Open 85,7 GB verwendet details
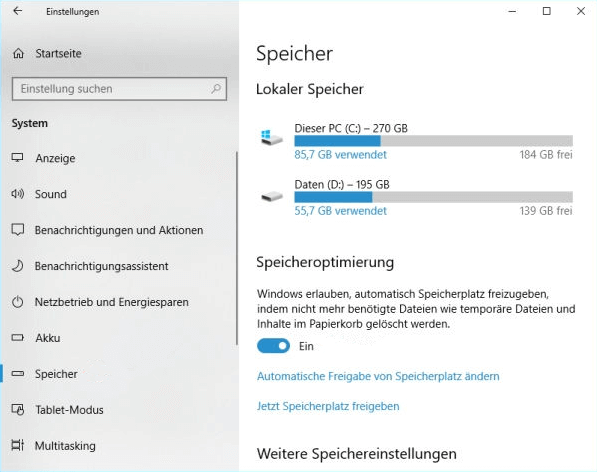The height and width of the screenshot is (472, 597). click(340, 155)
